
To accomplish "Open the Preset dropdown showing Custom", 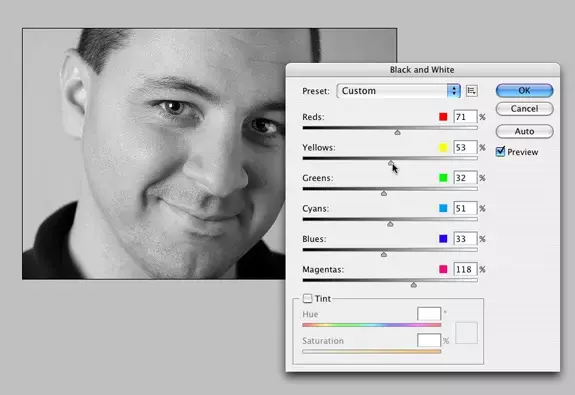I will [x=398, y=91].
